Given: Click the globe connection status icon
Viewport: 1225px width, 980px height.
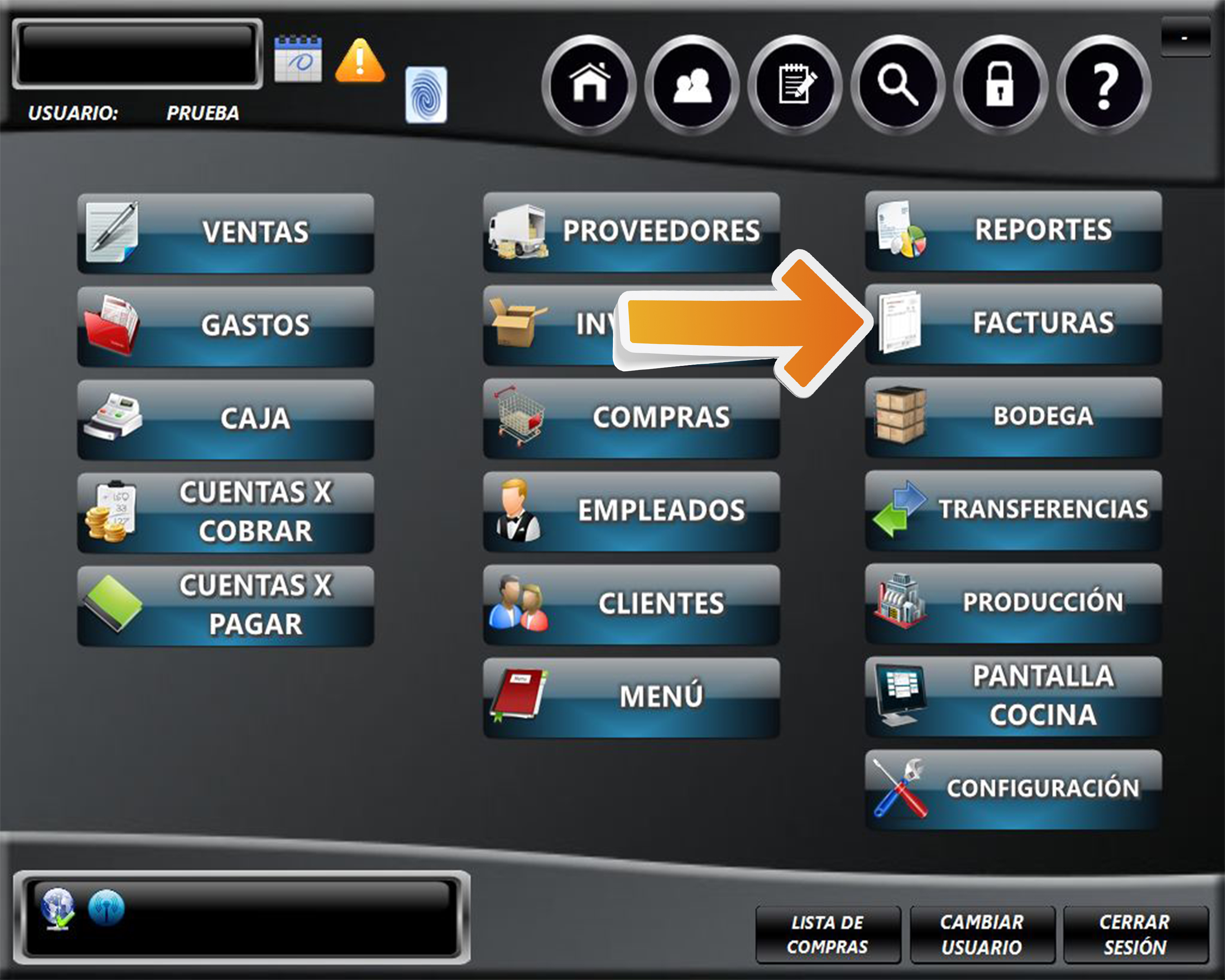Looking at the screenshot, I should 58,909.
